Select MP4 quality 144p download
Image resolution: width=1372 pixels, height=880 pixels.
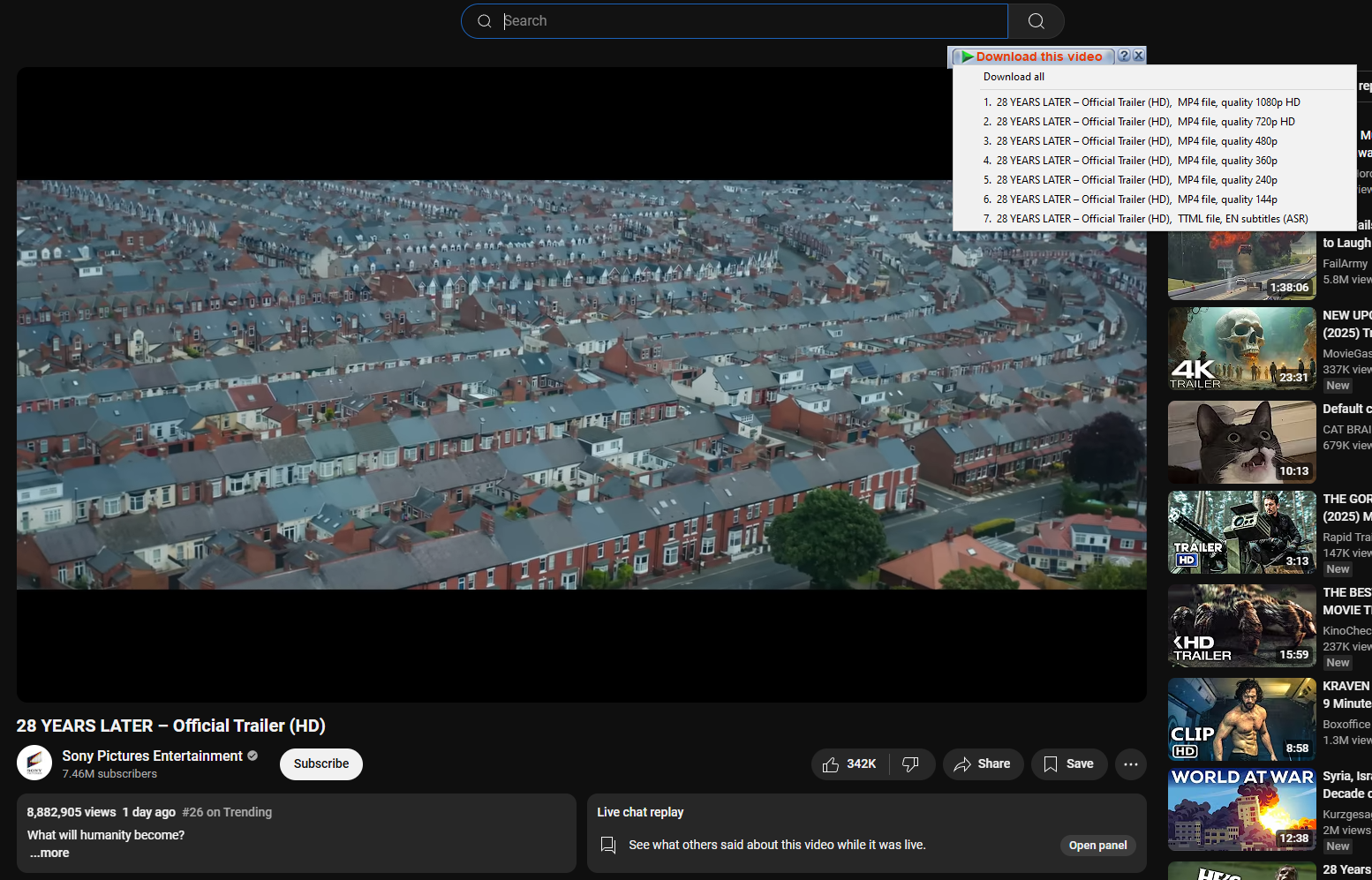1154,199
